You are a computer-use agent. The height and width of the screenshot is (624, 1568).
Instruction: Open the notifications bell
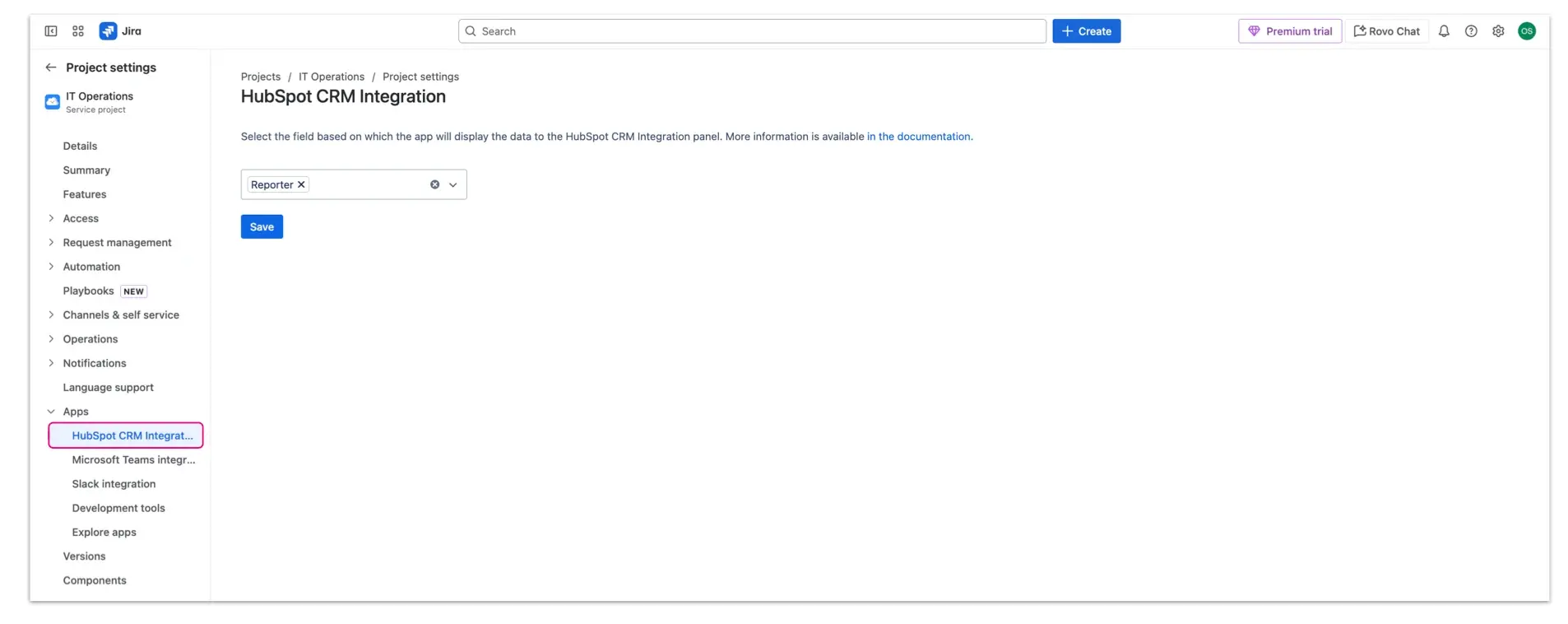tap(1444, 31)
